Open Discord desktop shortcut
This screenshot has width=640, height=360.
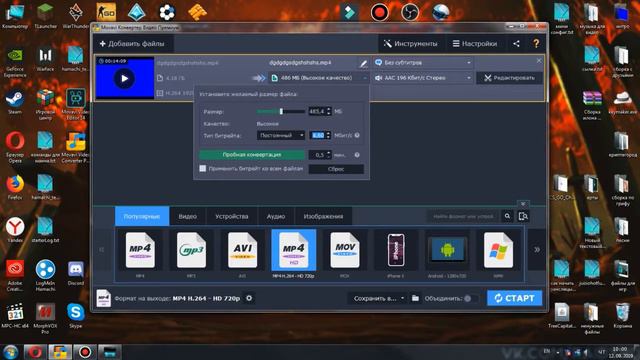[x=76, y=273]
